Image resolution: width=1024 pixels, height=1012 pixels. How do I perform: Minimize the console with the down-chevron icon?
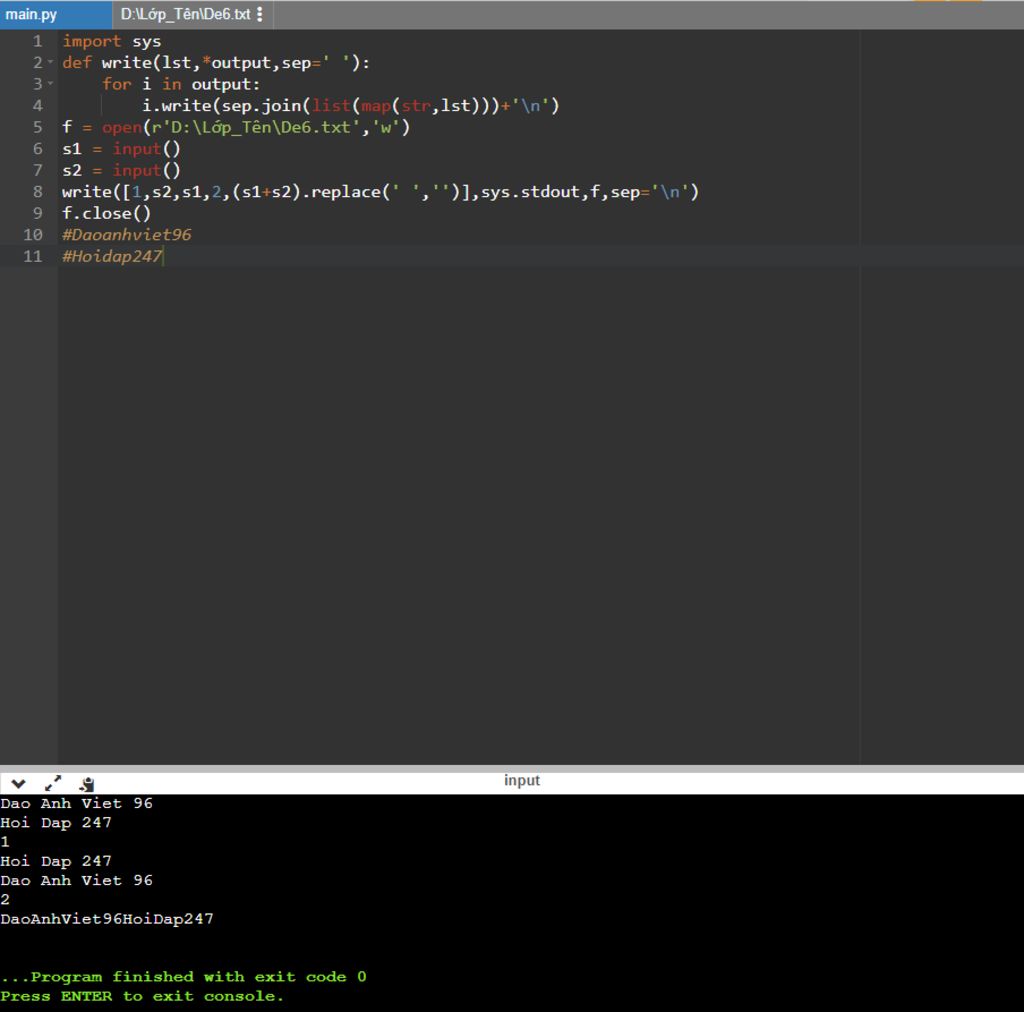[x=18, y=783]
